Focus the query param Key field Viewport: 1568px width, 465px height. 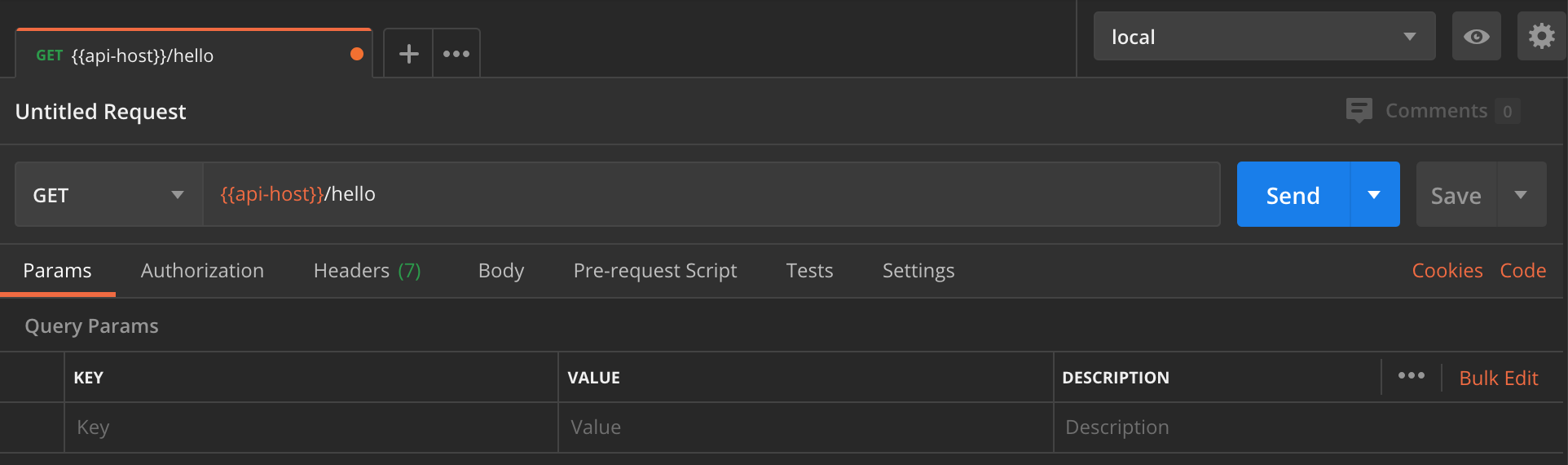point(311,427)
